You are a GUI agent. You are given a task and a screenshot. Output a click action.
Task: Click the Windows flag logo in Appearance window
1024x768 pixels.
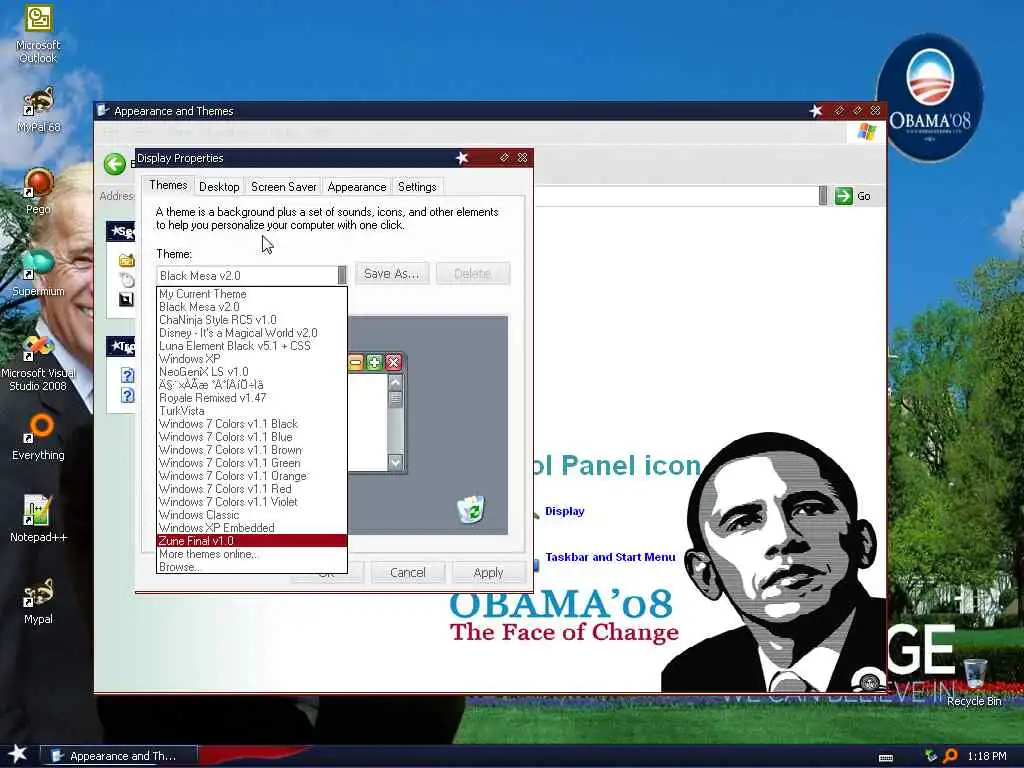point(867,132)
